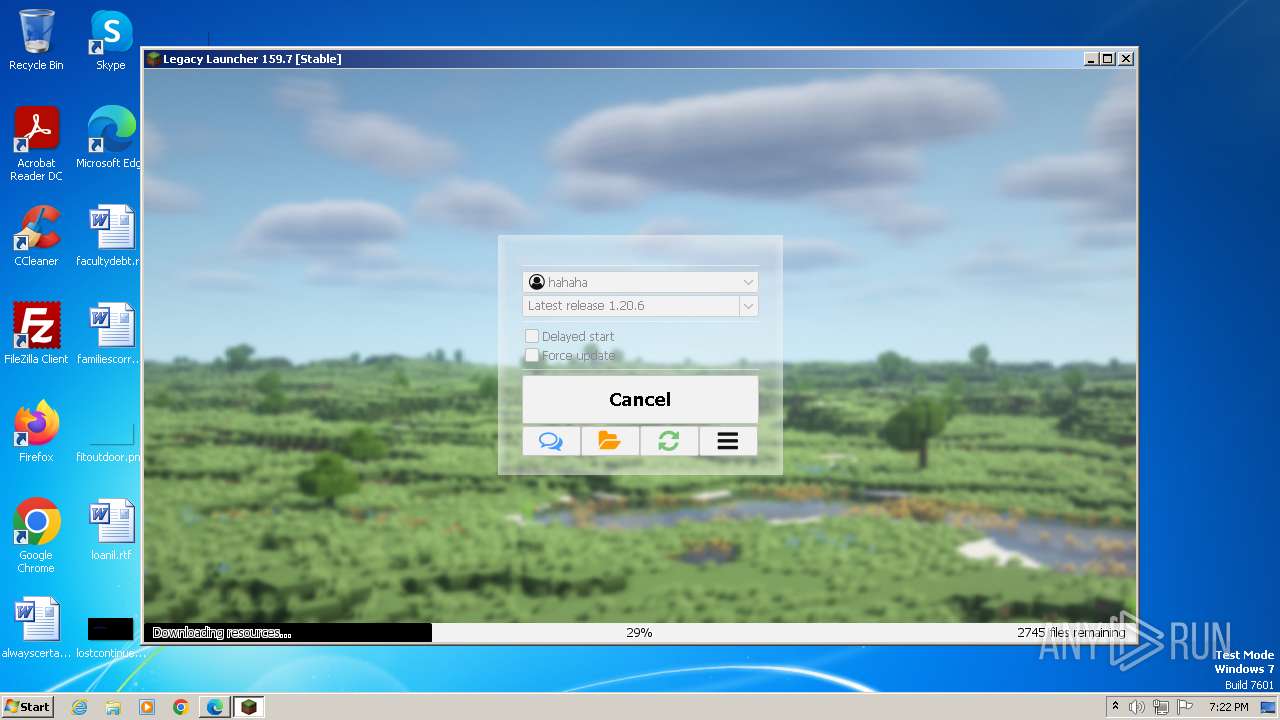Minimize the Legacy Launcher window
Screen dimensions: 1280x720
1091,59
